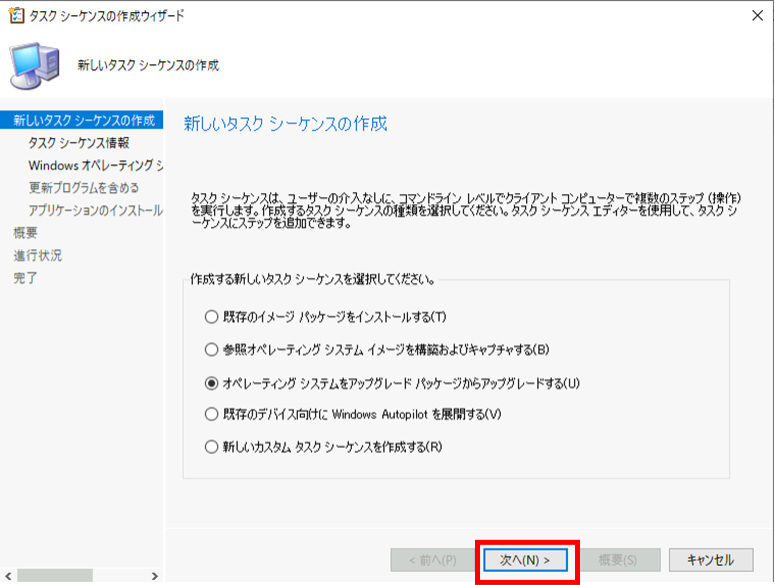The width and height of the screenshot is (775, 585).
Task: Jump to 概要 step in sidebar
Action: 25,233
